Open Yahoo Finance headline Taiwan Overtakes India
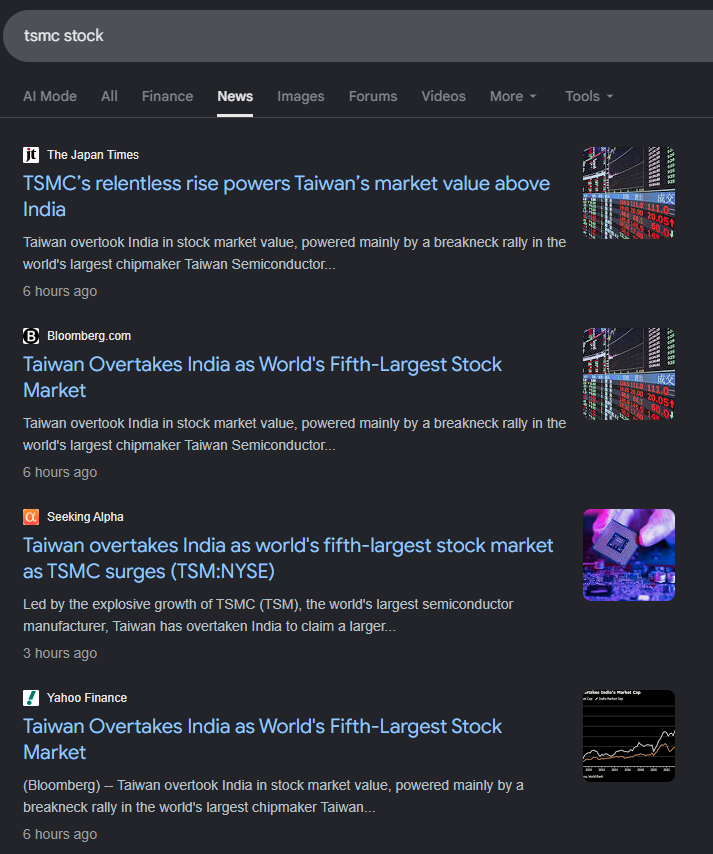The height and width of the screenshot is (854, 713). tap(262, 739)
